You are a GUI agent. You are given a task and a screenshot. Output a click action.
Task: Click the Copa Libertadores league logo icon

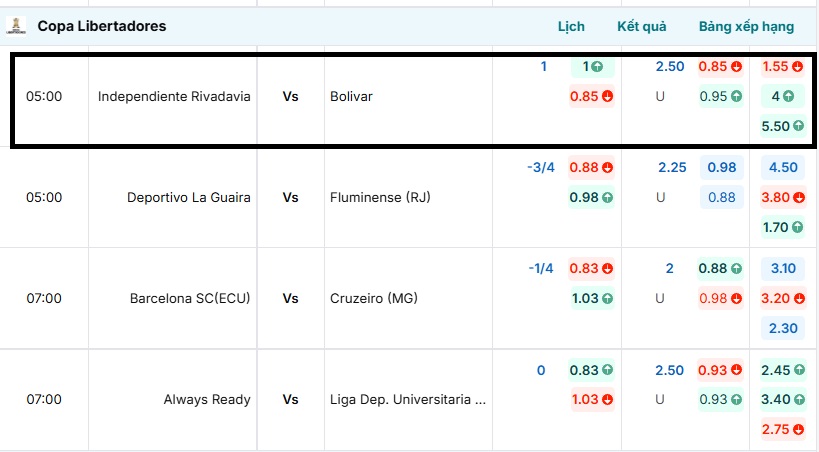pos(16,25)
